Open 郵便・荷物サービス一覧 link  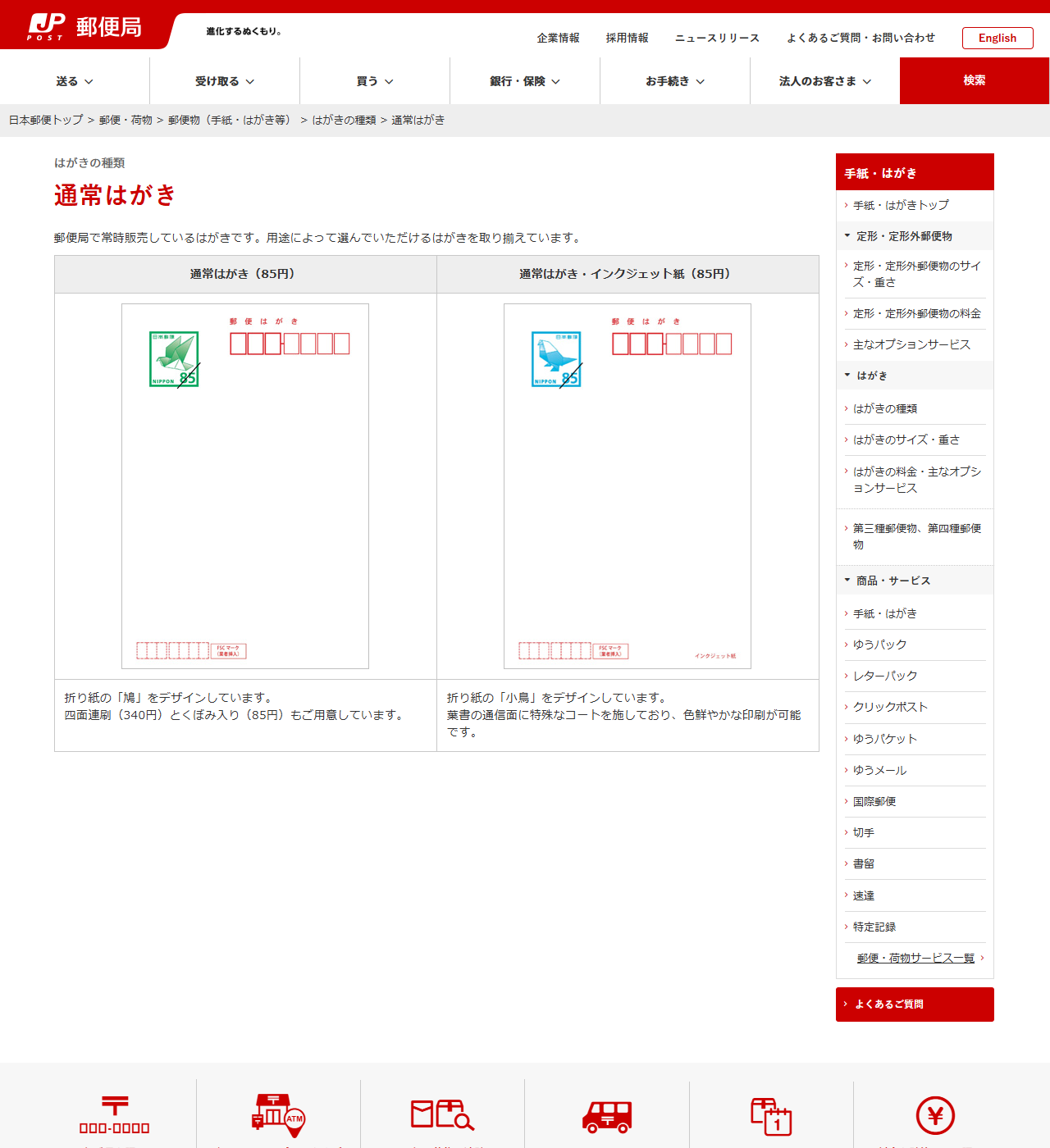click(915, 958)
